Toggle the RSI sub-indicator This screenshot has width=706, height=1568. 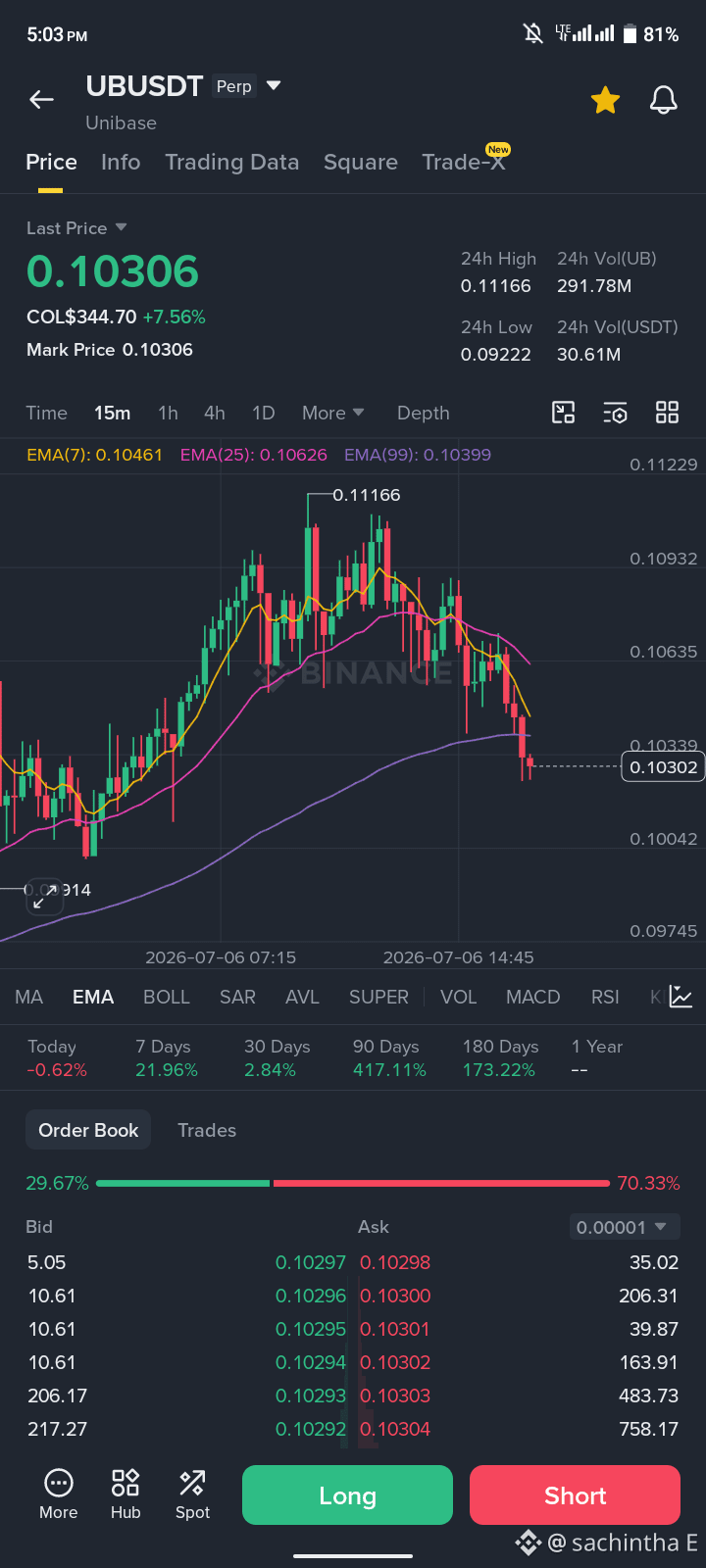(605, 997)
